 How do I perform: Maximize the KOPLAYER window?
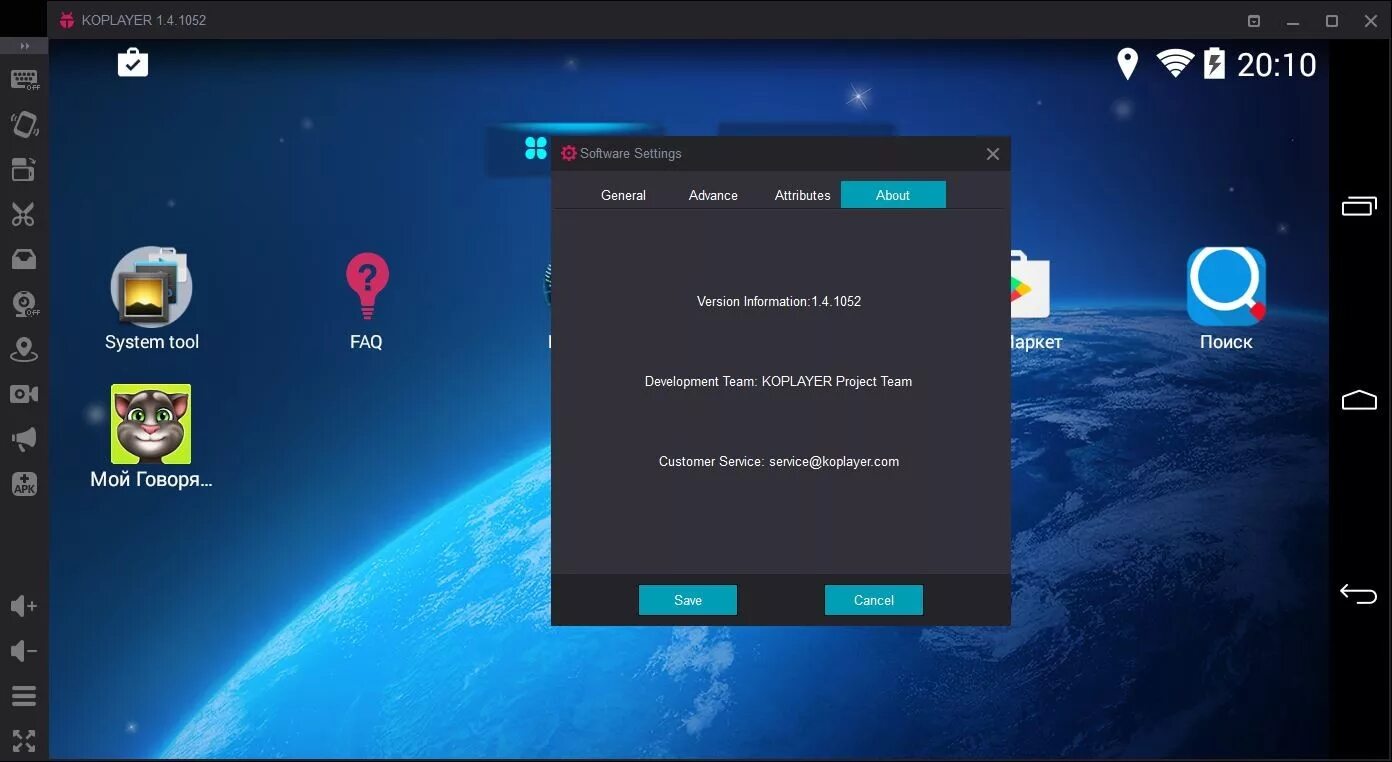point(1332,21)
